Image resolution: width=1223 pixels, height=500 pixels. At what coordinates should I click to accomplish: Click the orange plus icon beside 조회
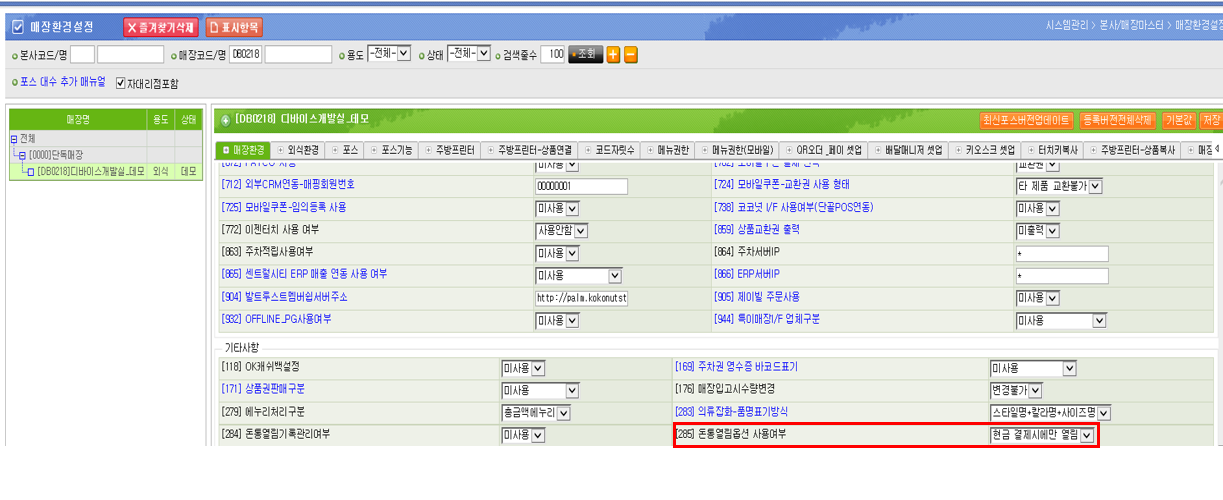click(x=613, y=55)
